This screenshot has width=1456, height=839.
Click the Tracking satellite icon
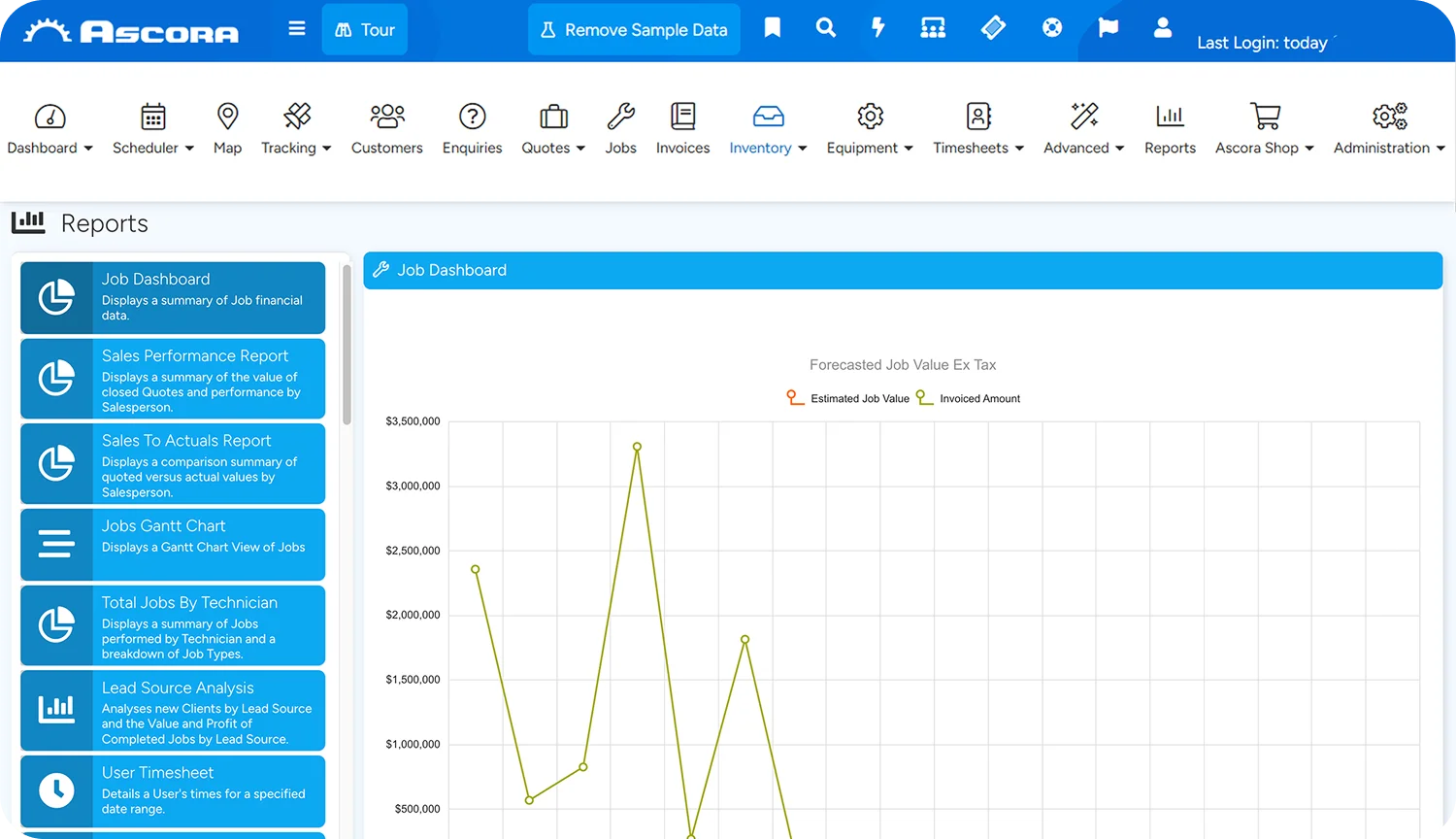click(297, 117)
